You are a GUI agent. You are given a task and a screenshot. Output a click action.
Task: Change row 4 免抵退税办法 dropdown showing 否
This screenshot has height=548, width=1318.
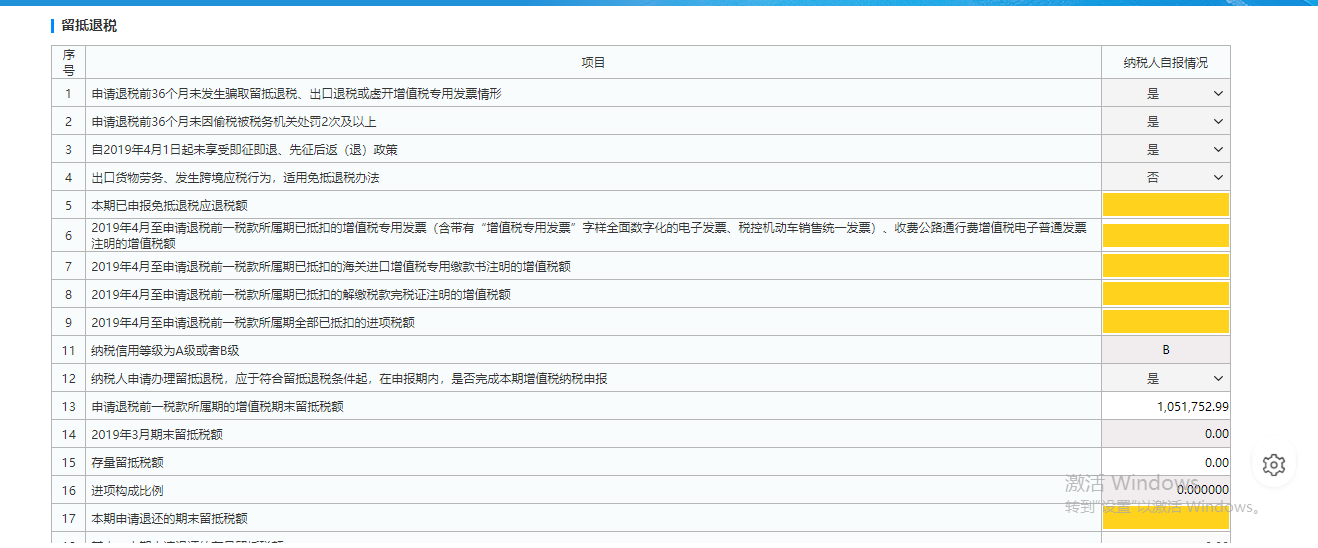point(1166,177)
